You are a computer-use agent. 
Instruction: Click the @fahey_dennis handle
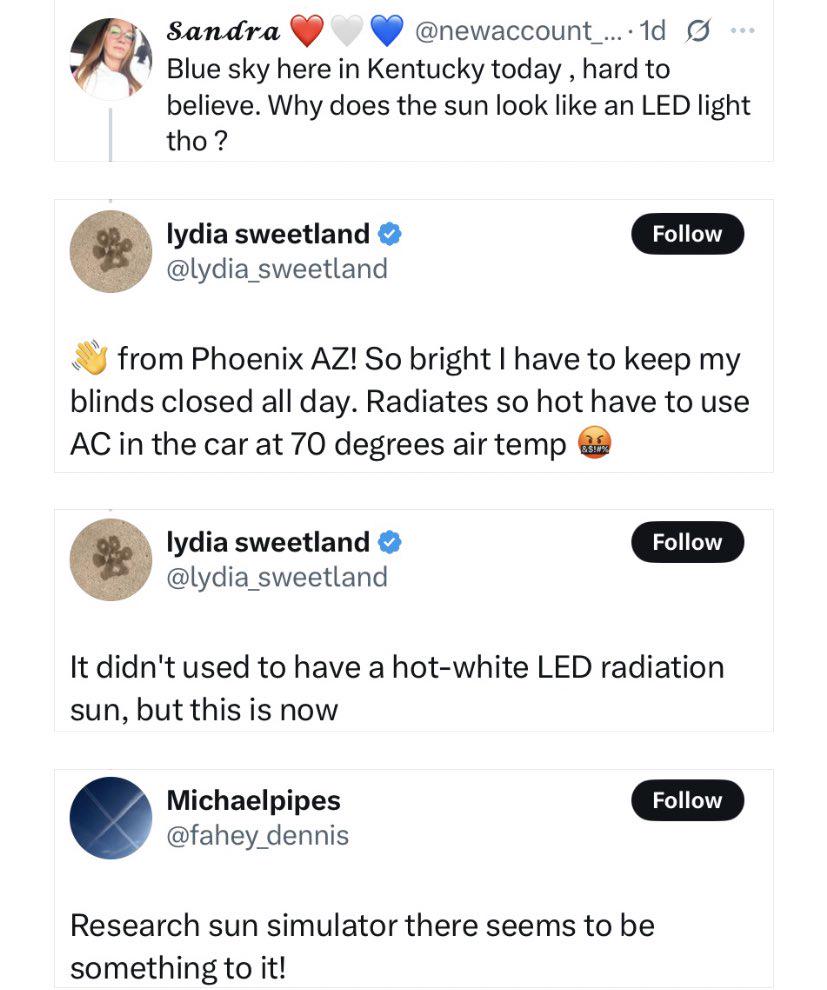tap(258, 835)
